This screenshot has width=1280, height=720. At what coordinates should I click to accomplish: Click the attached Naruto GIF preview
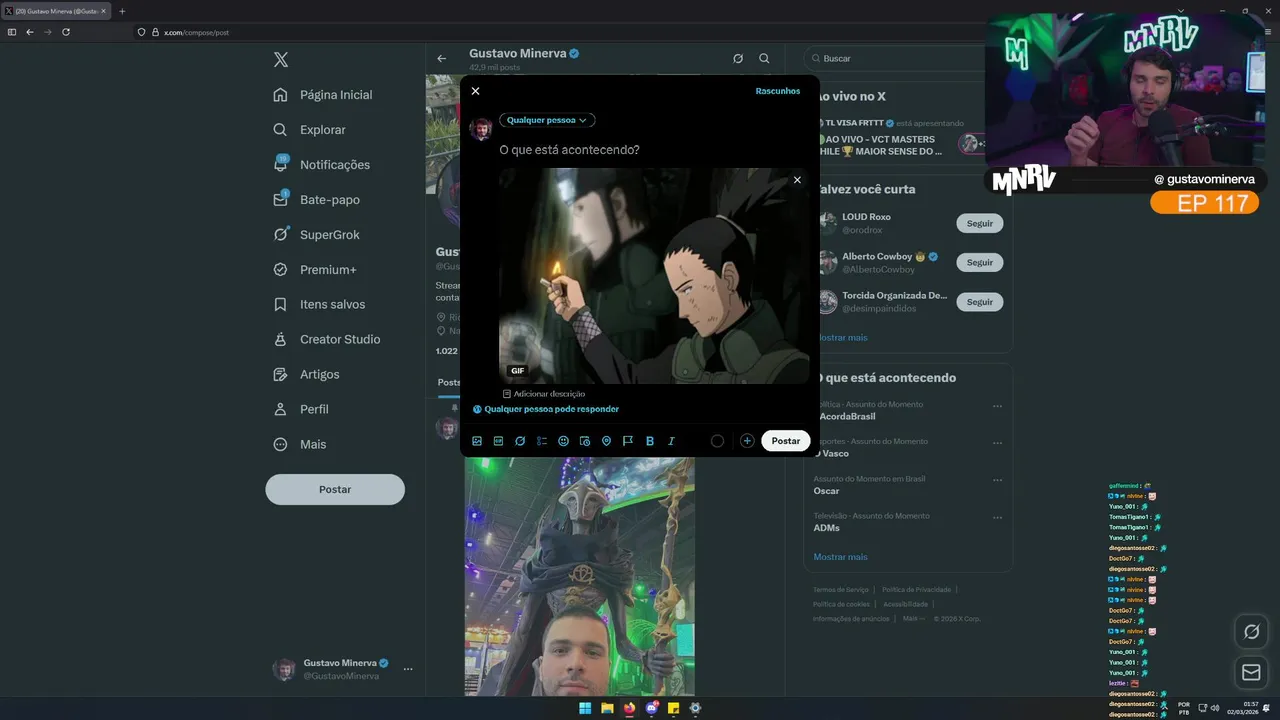tap(654, 276)
